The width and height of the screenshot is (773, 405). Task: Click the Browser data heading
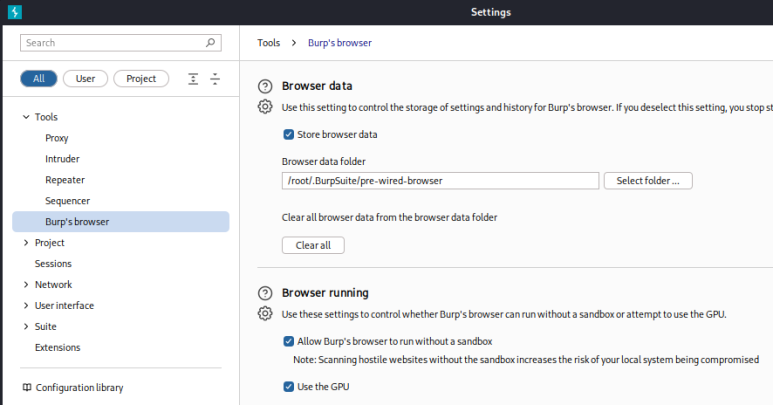317,86
